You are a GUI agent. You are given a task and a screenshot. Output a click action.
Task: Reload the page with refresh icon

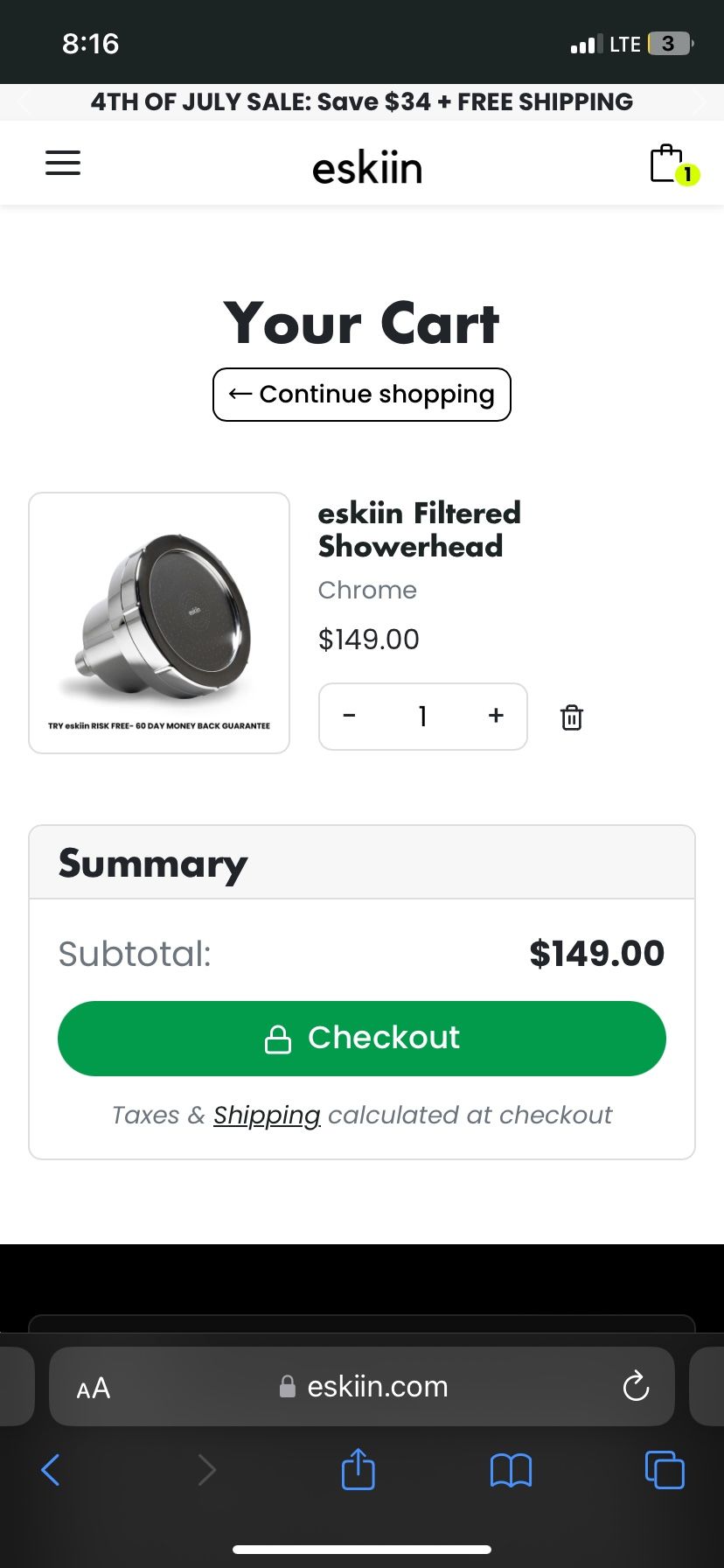click(636, 1387)
